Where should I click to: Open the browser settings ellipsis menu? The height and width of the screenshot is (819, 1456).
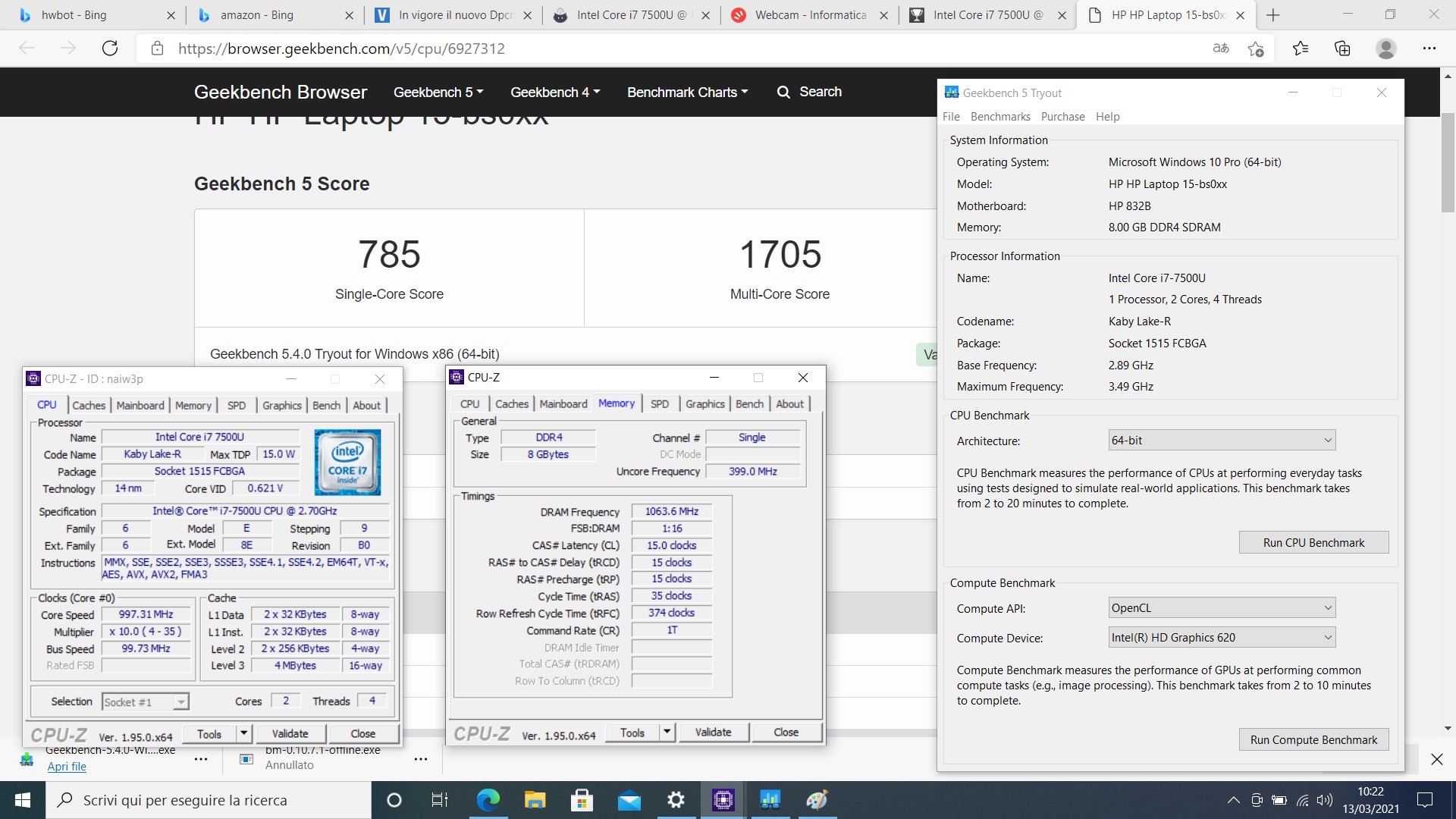pos(1429,49)
